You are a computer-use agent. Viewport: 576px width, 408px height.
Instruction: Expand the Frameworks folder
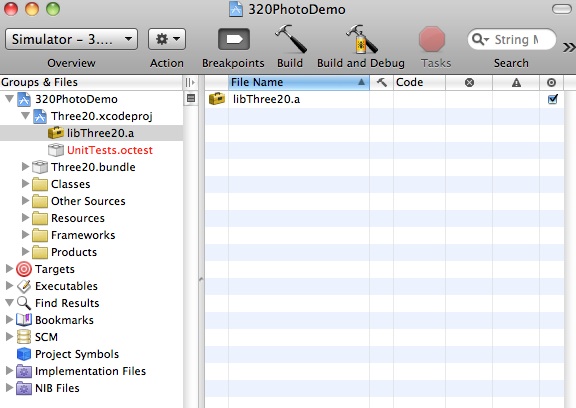pyautogui.click(x=25, y=234)
